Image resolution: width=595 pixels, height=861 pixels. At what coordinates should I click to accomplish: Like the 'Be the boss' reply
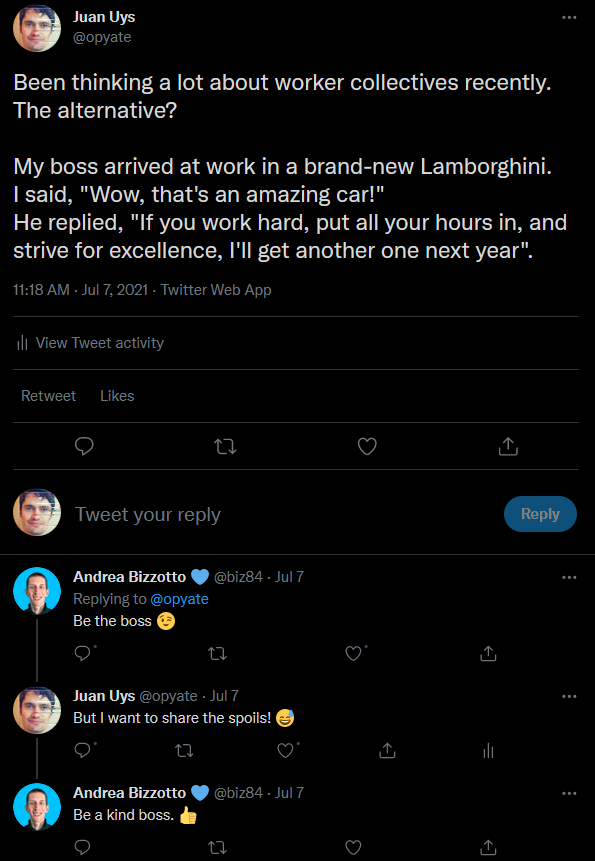tap(353, 653)
